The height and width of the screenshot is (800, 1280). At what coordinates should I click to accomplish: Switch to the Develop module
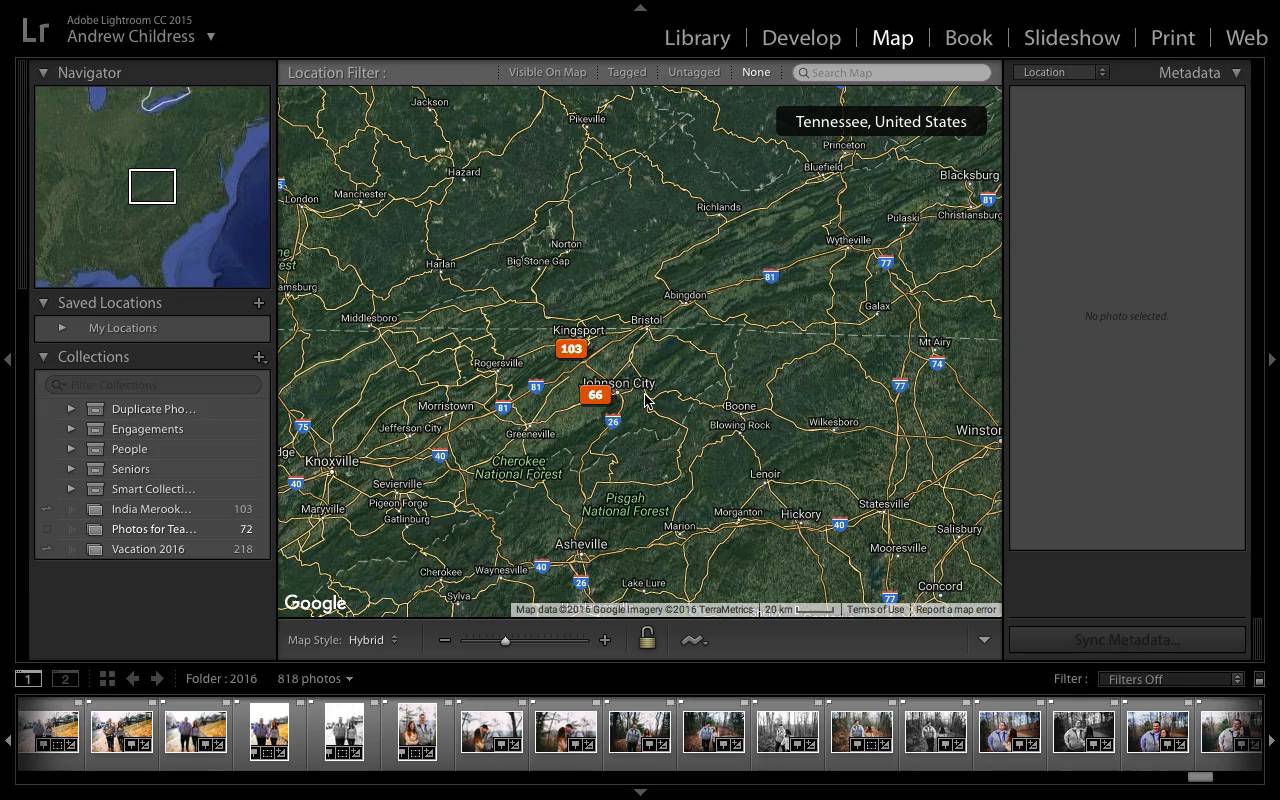[x=801, y=38]
